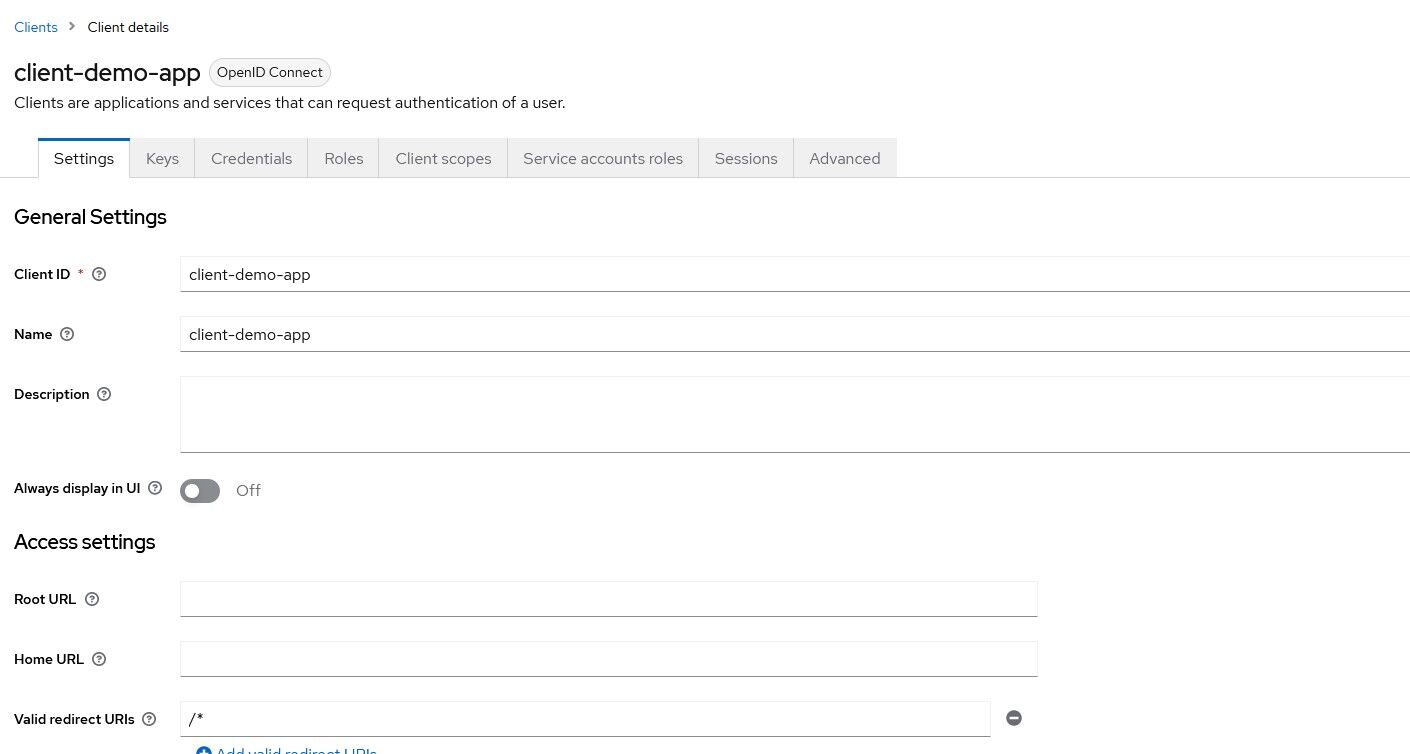Enable the Always display in UI toggle
The width and height of the screenshot is (1410, 754).
(x=200, y=490)
